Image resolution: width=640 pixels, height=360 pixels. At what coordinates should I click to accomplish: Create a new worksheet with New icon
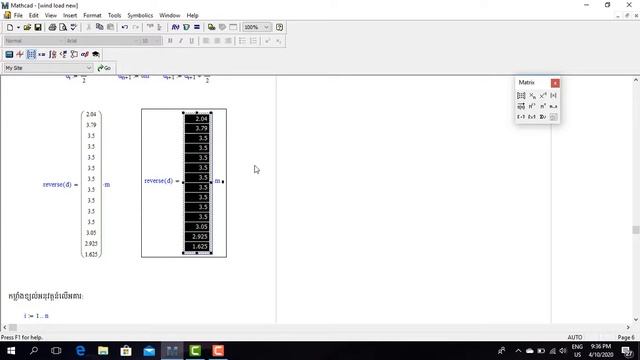tap(10, 27)
